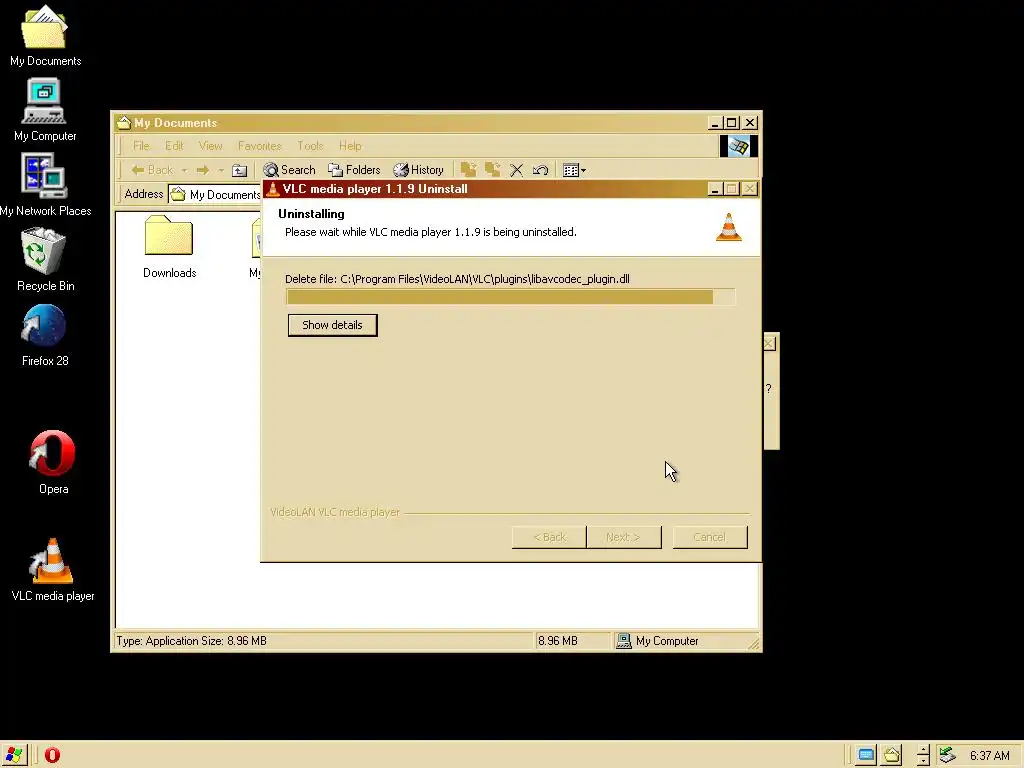Image resolution: width=1024 pixels, height=768 pixels.
Task: Open the Views dropdown in Explorer toolbar
Action: [x=575, y=170]
